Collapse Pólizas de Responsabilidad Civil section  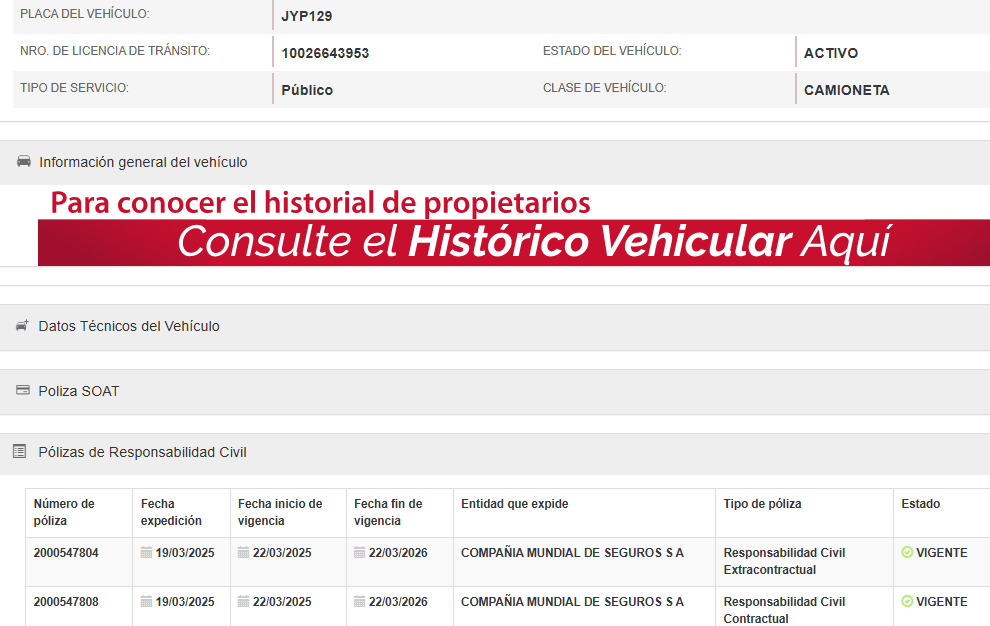[x=142, y=452]
